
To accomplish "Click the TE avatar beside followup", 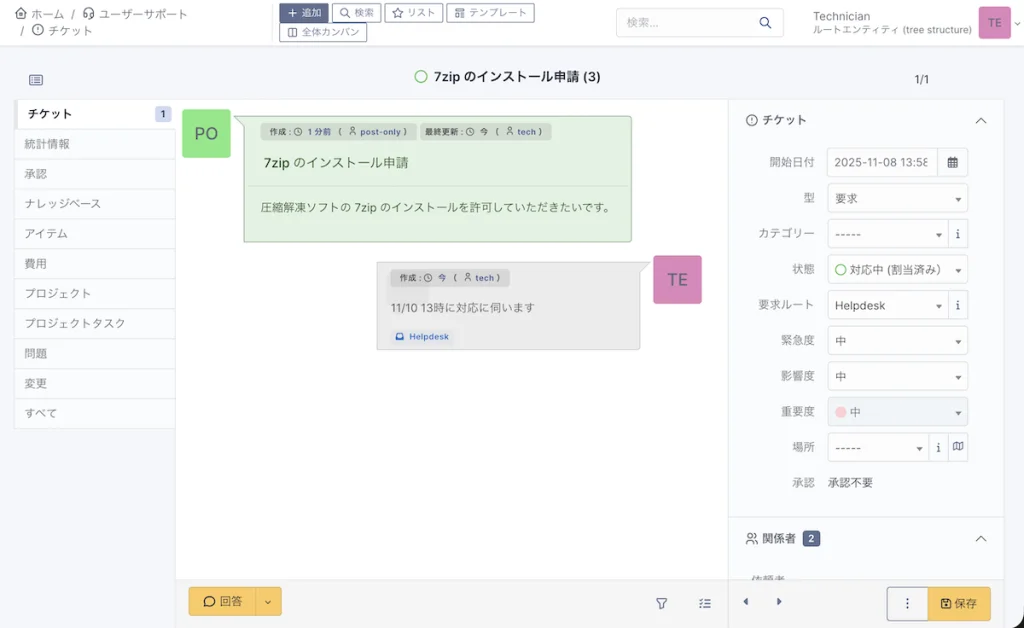I will click(x=677, y=279).
